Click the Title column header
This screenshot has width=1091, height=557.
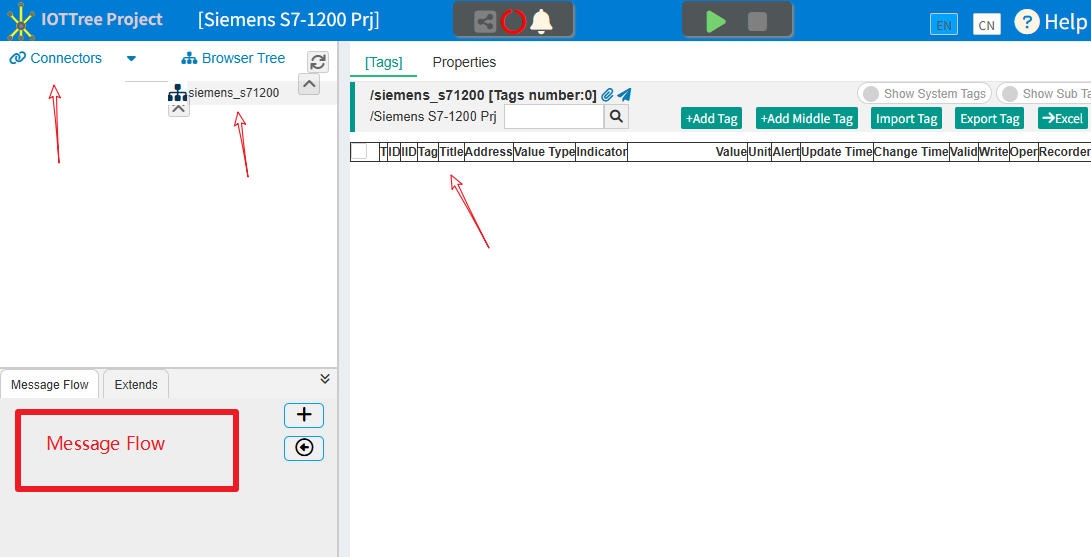[x=452, y=152]
